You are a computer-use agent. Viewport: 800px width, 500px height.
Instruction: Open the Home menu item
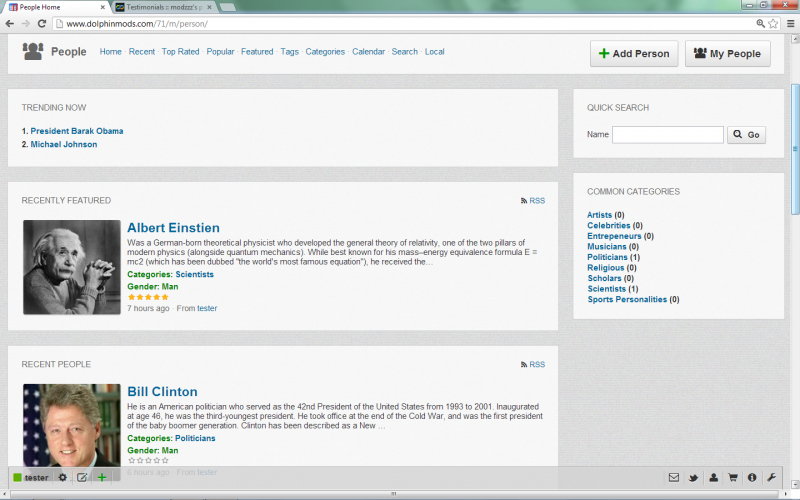point(111,52)
